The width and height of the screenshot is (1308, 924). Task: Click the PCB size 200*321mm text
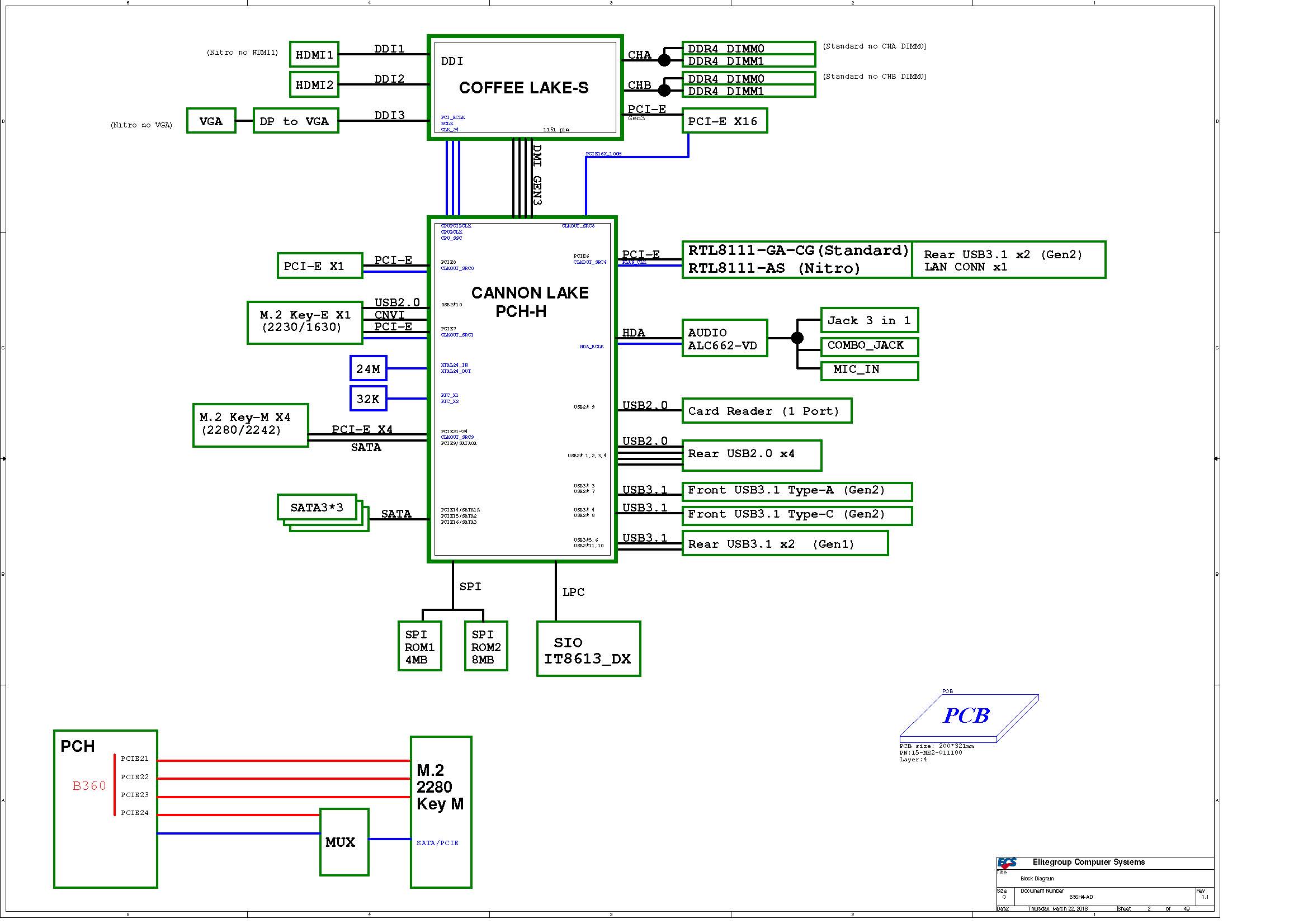click(937, 746)
